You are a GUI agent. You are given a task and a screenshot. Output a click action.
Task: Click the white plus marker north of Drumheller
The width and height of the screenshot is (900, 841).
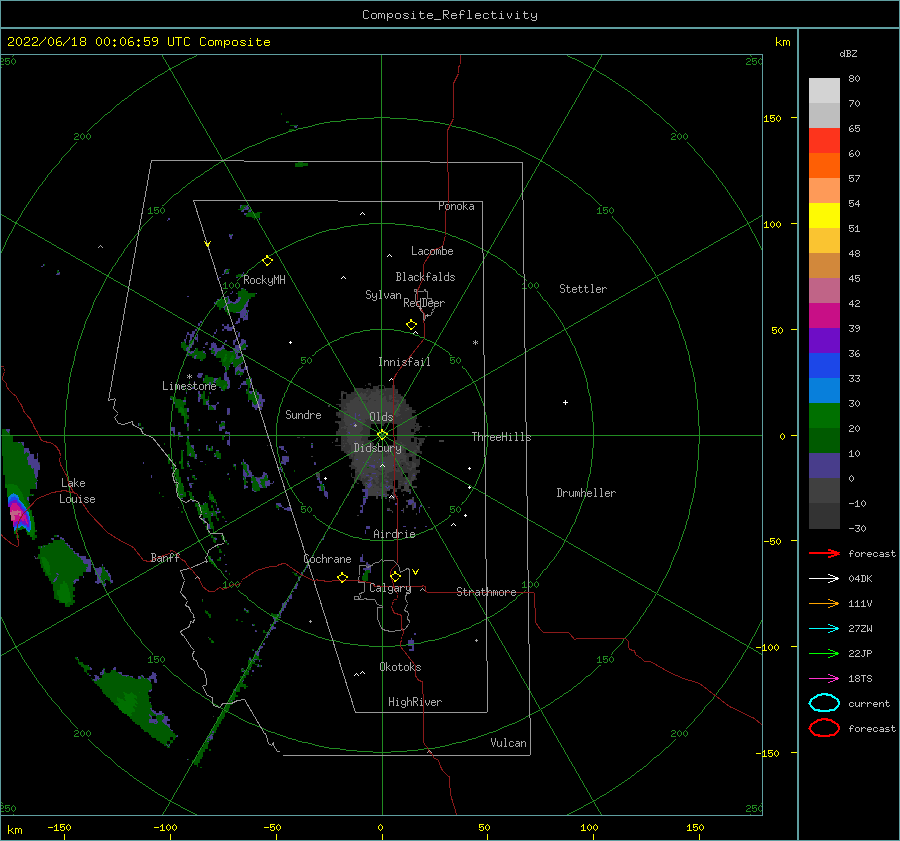(x=565, y=402)
